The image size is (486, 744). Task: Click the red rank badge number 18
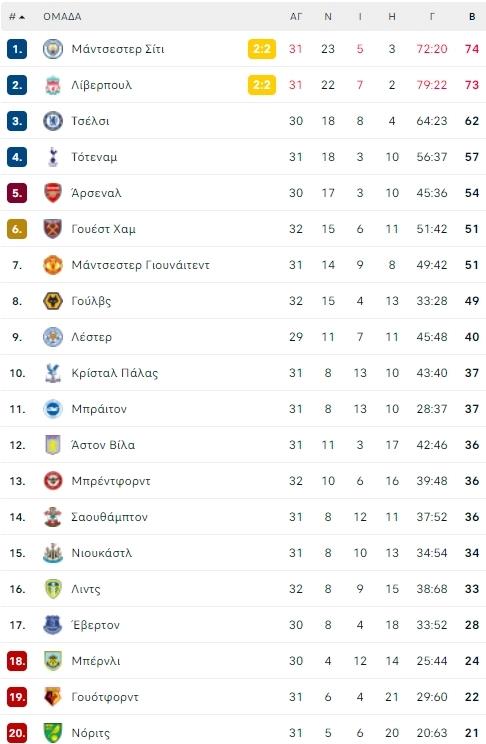coord(17,661)
